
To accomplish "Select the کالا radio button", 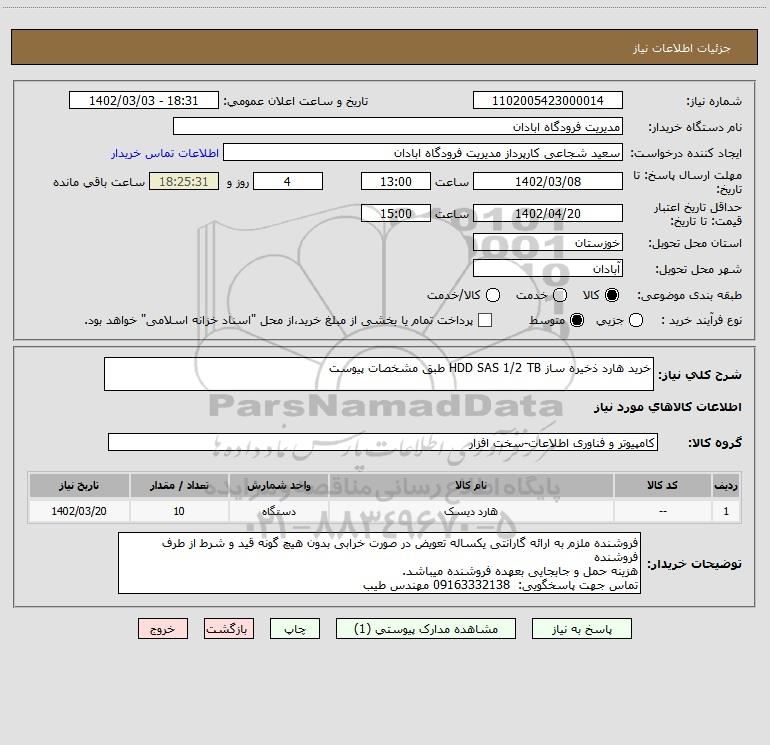I will coord(612,295).
